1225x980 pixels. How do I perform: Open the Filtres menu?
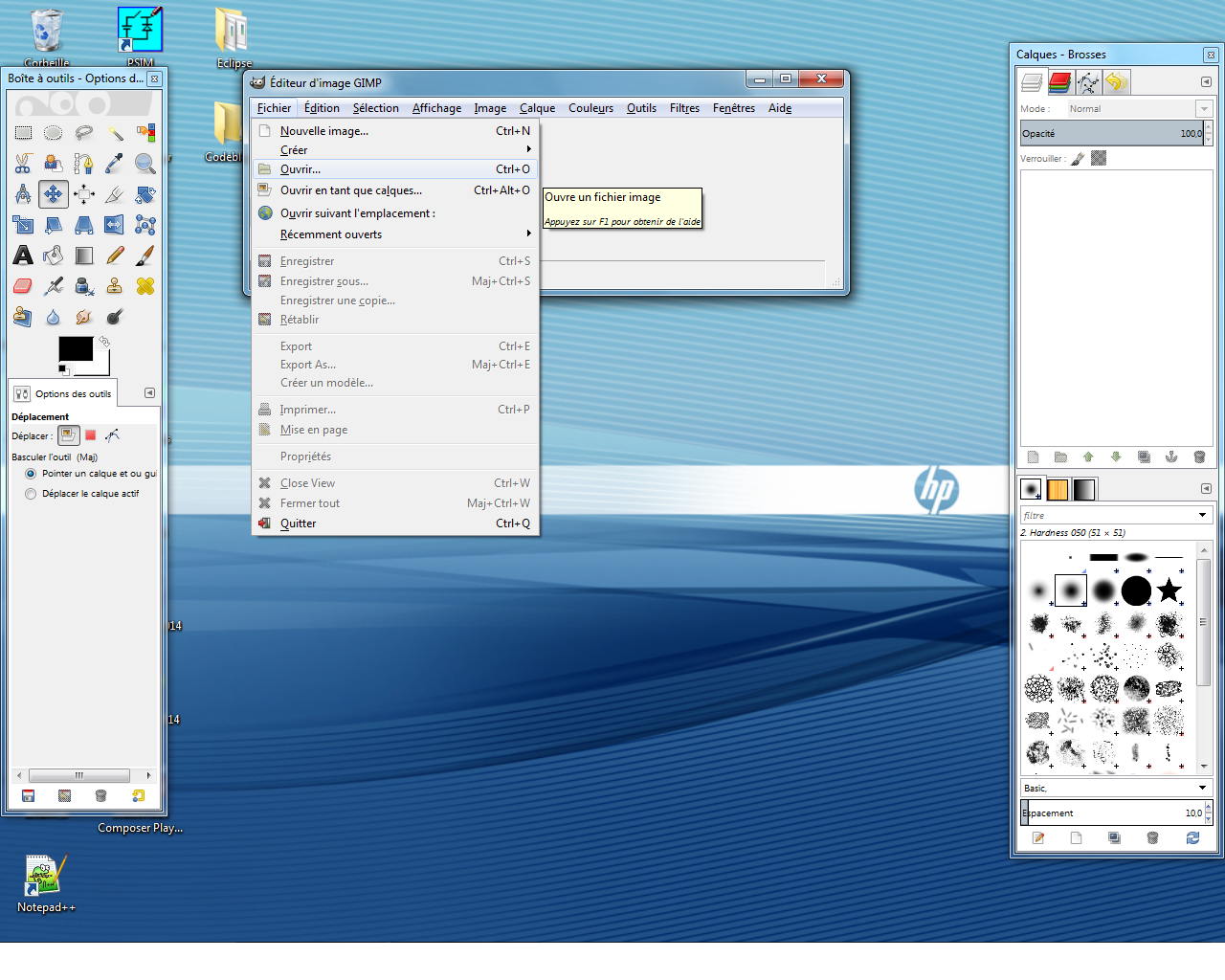684,108
